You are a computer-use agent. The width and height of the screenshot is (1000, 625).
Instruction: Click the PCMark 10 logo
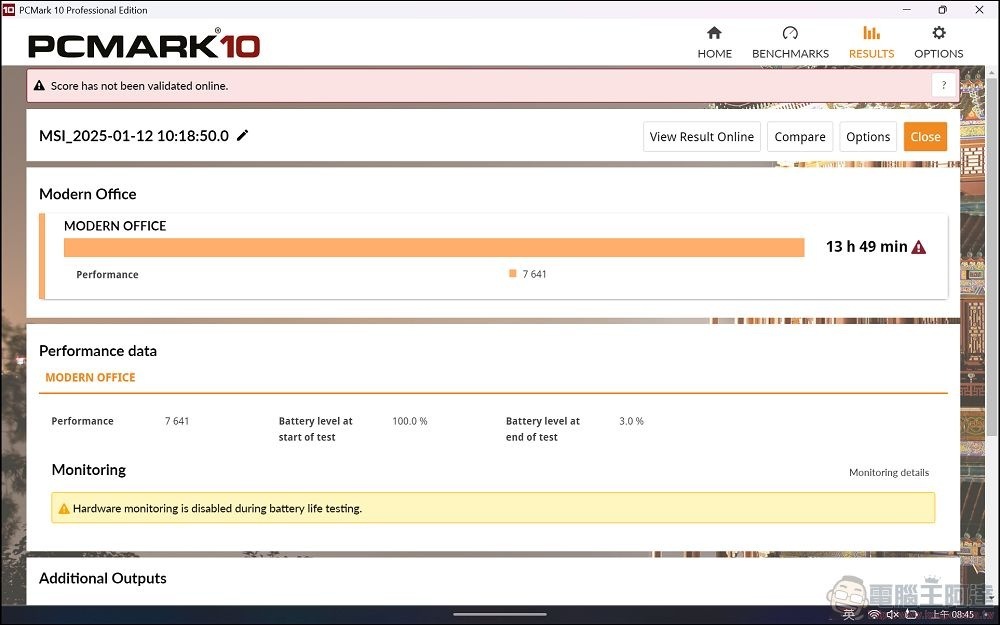(x=144, y=46)
